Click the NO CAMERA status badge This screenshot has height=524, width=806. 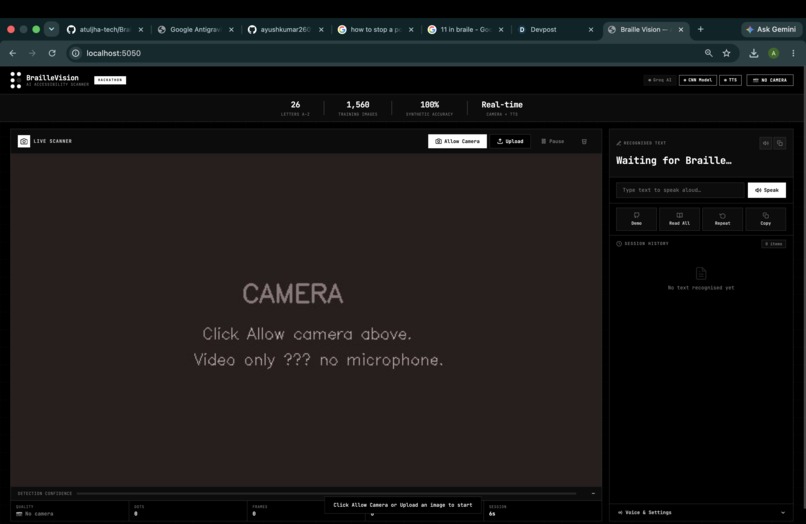coord(770,80)
